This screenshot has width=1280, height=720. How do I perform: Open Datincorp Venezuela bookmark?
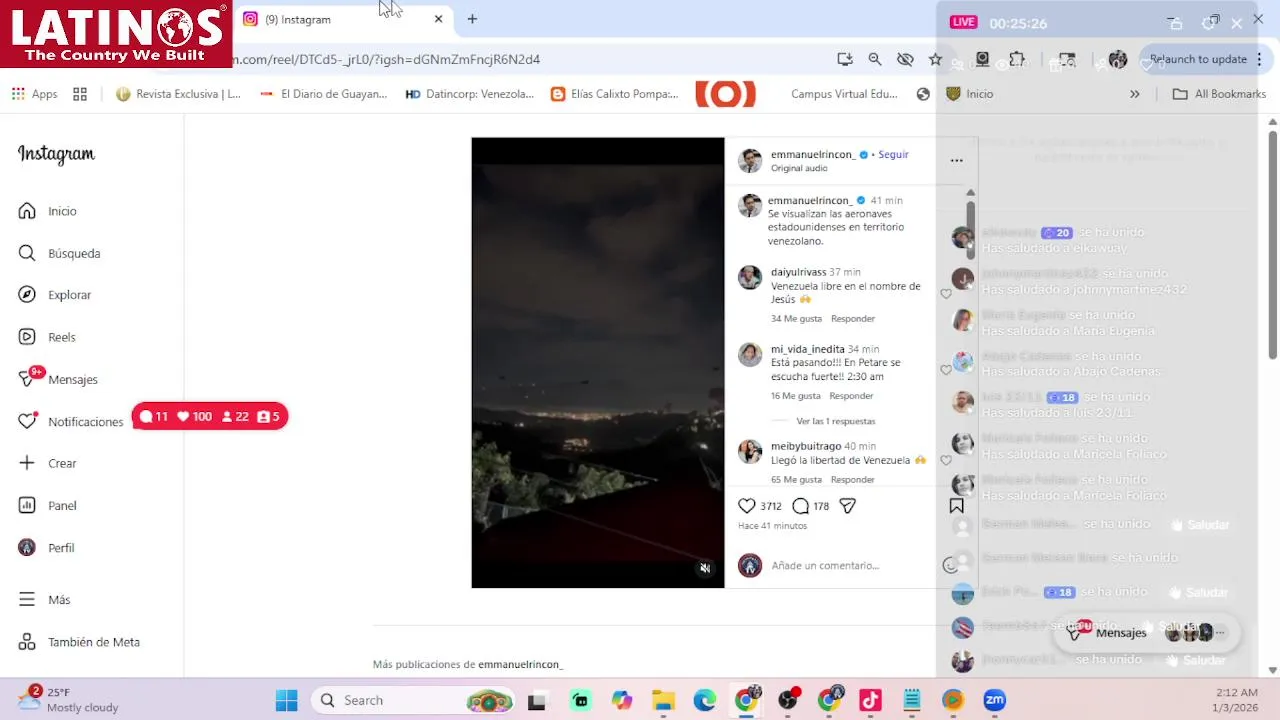[x=470, y=94]
